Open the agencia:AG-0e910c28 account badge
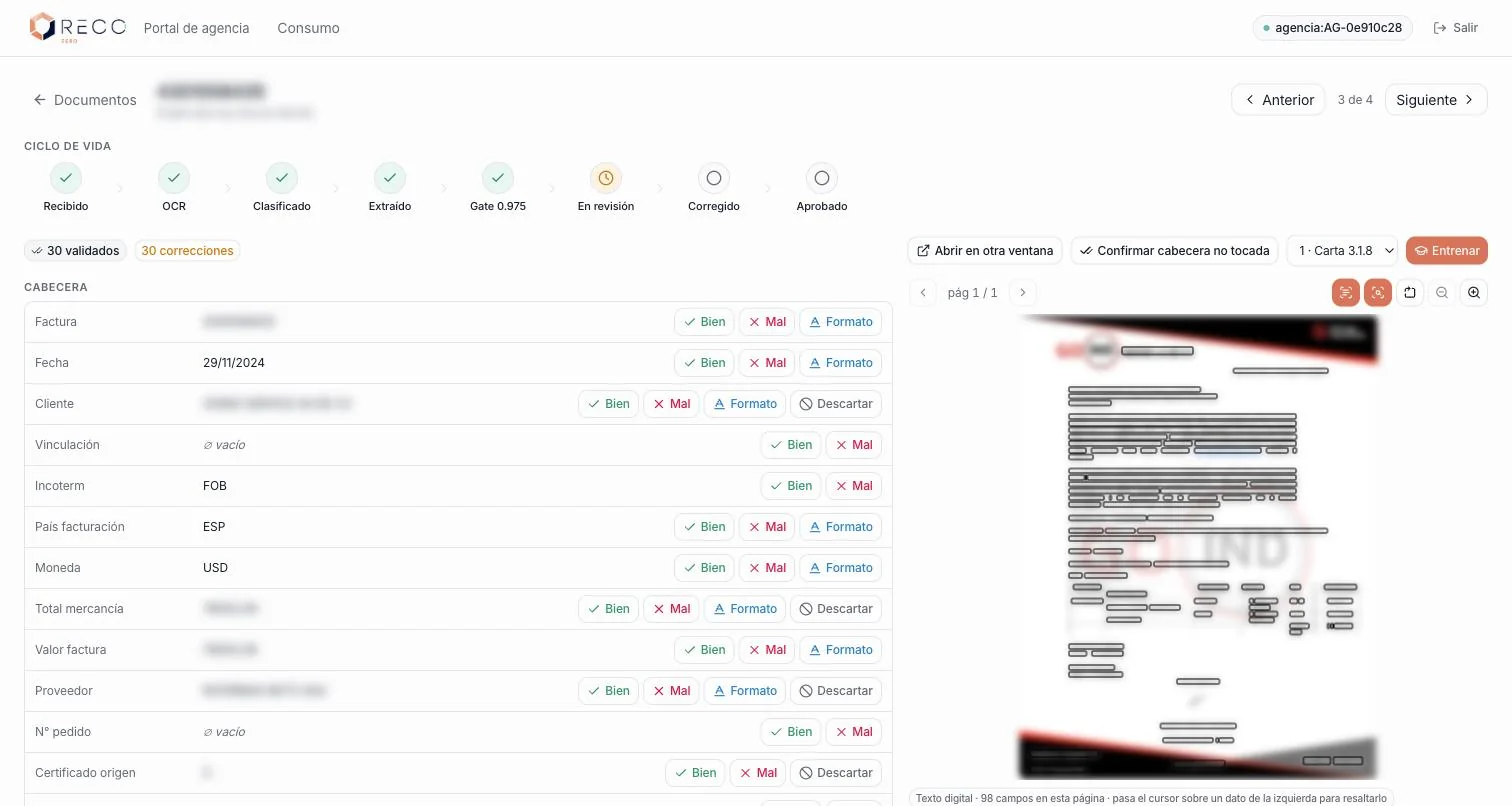The image size is (1512, 806). coord(1332,28)
